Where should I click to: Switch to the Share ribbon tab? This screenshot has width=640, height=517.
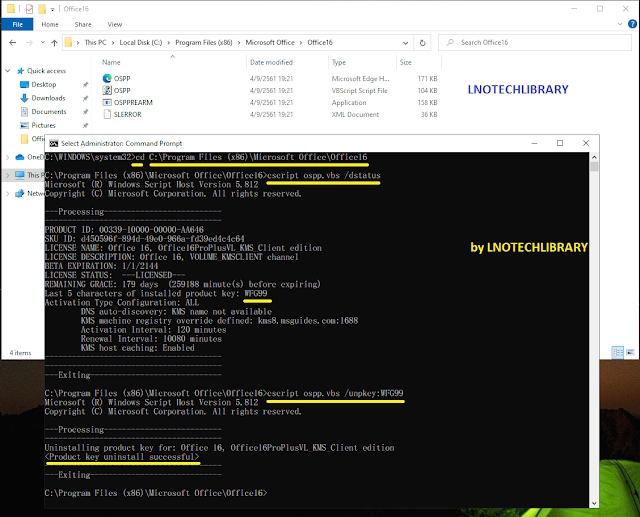click(x=83, y=24)
